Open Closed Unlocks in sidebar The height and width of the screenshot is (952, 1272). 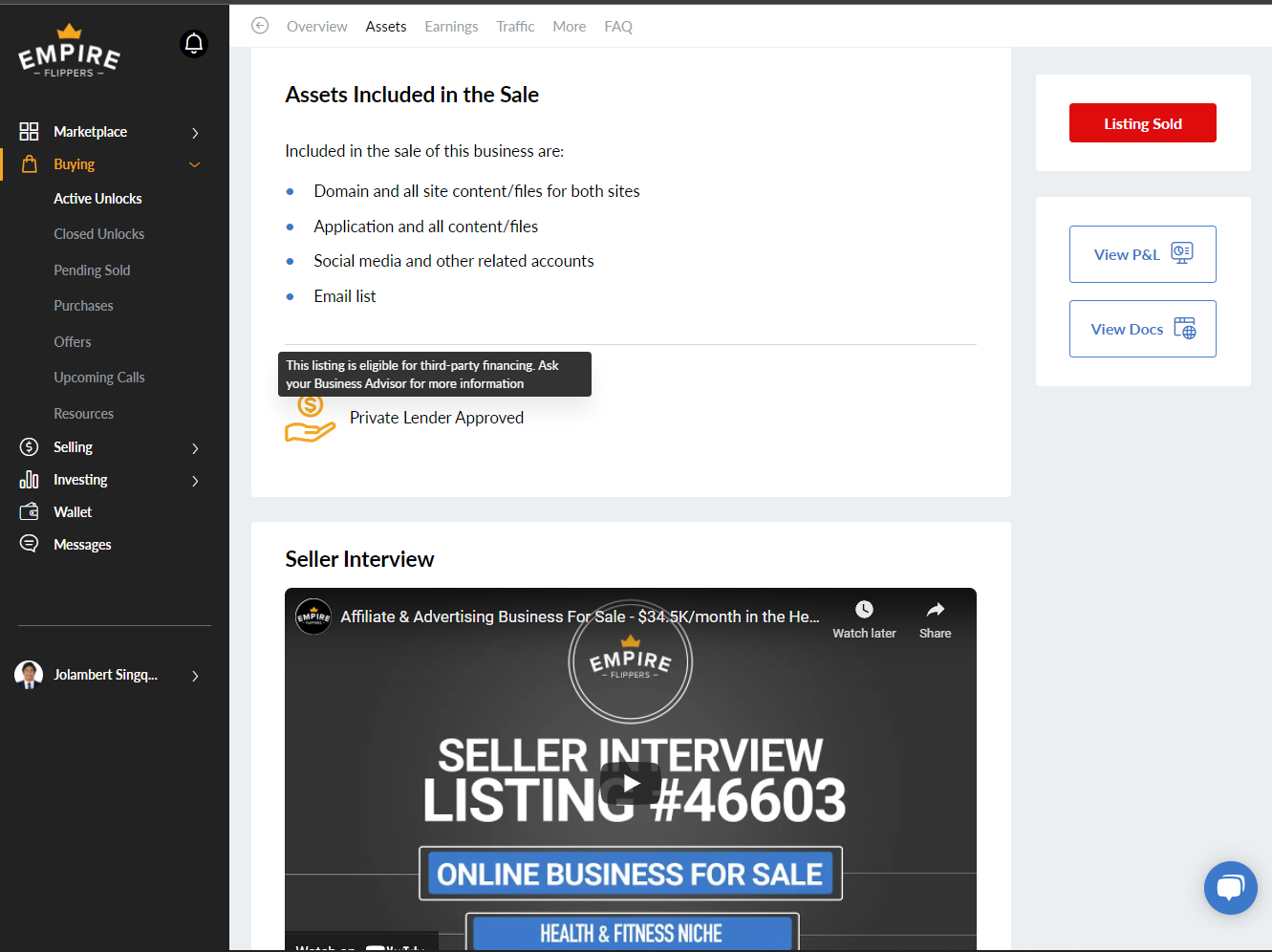(x=99, y=234)
